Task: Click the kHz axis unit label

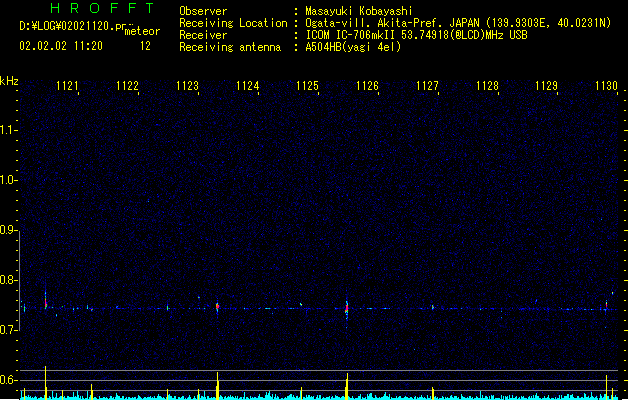Action: click(9, 81)
